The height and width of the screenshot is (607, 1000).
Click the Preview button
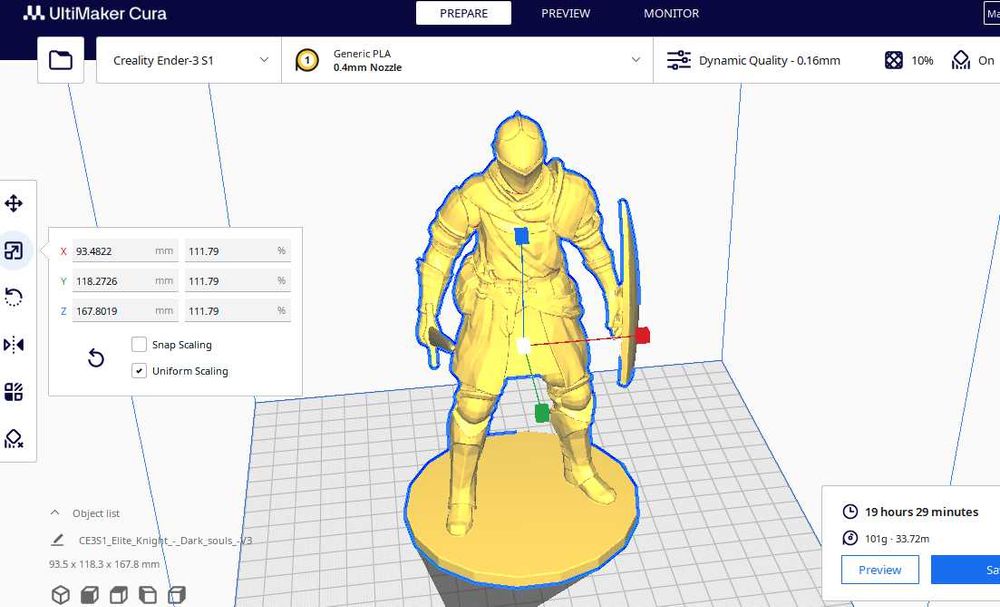click(879, 569)
